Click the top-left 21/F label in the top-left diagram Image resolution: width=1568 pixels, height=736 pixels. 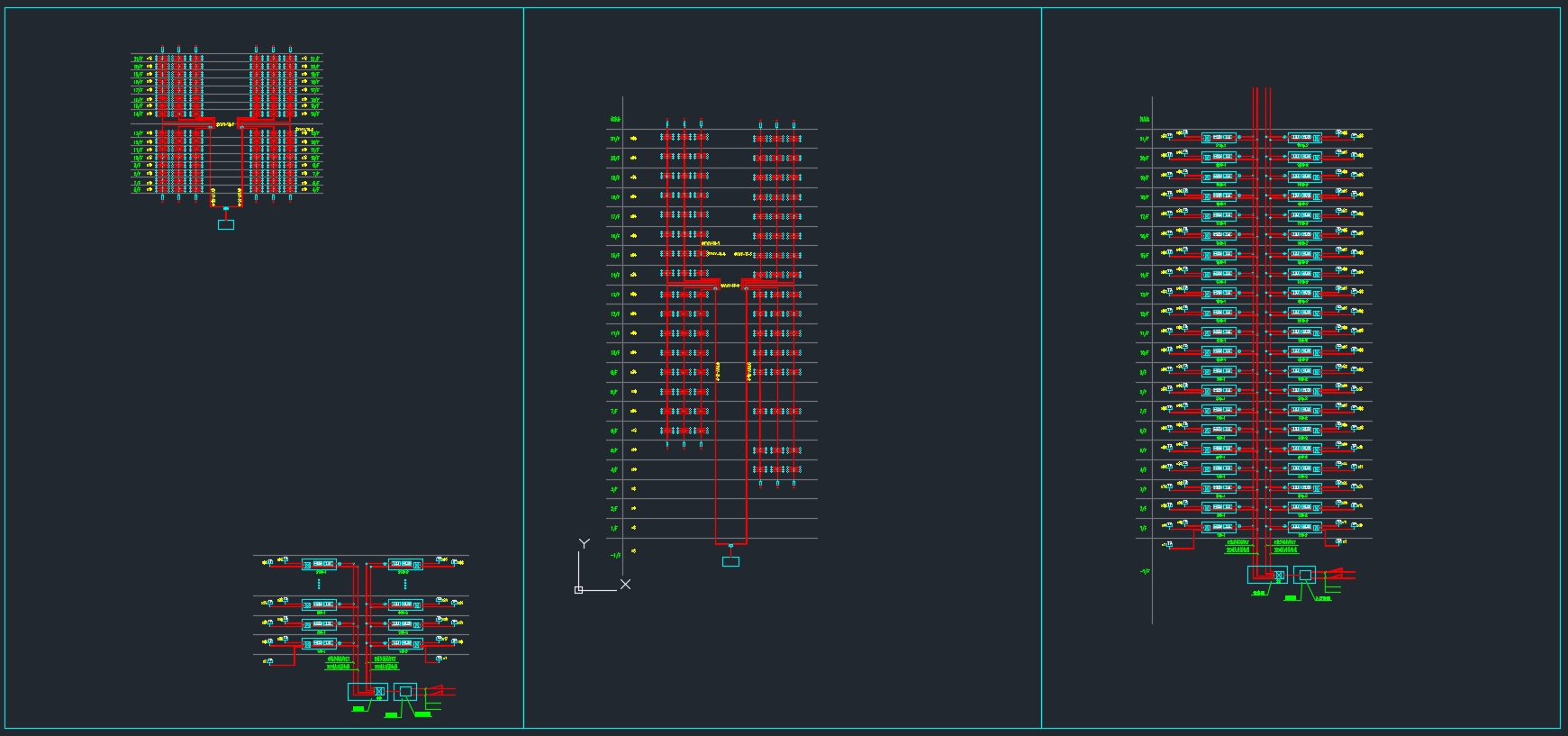click(138, 59)
